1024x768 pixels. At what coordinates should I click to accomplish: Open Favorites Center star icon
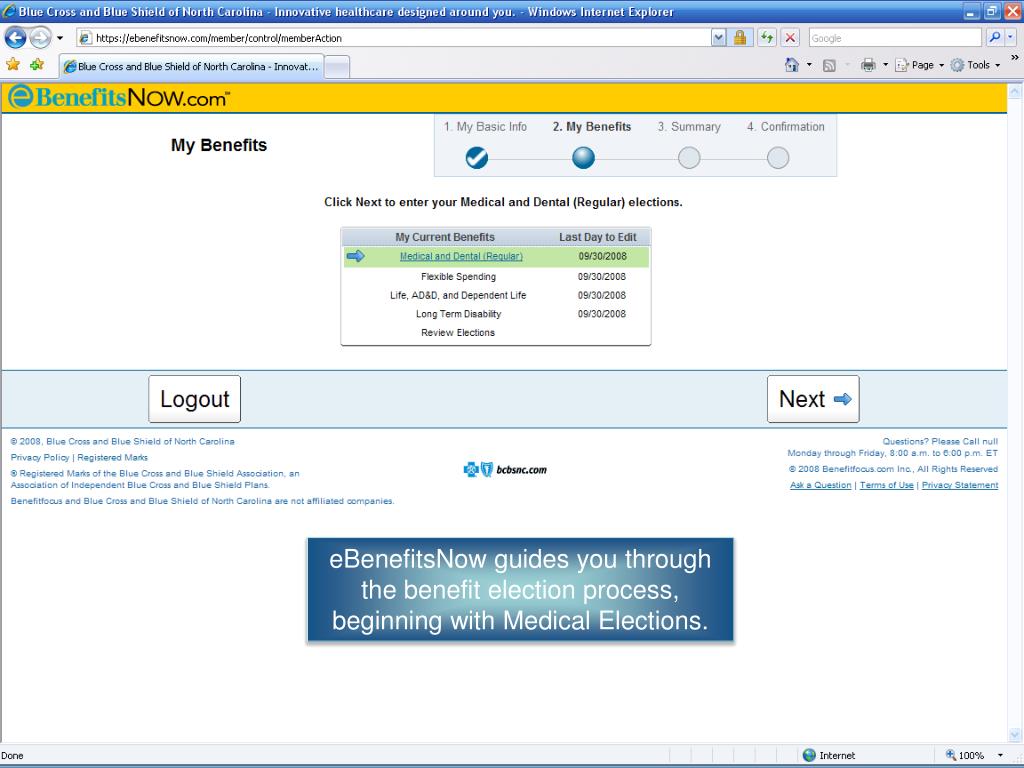(x=13, y=64)
